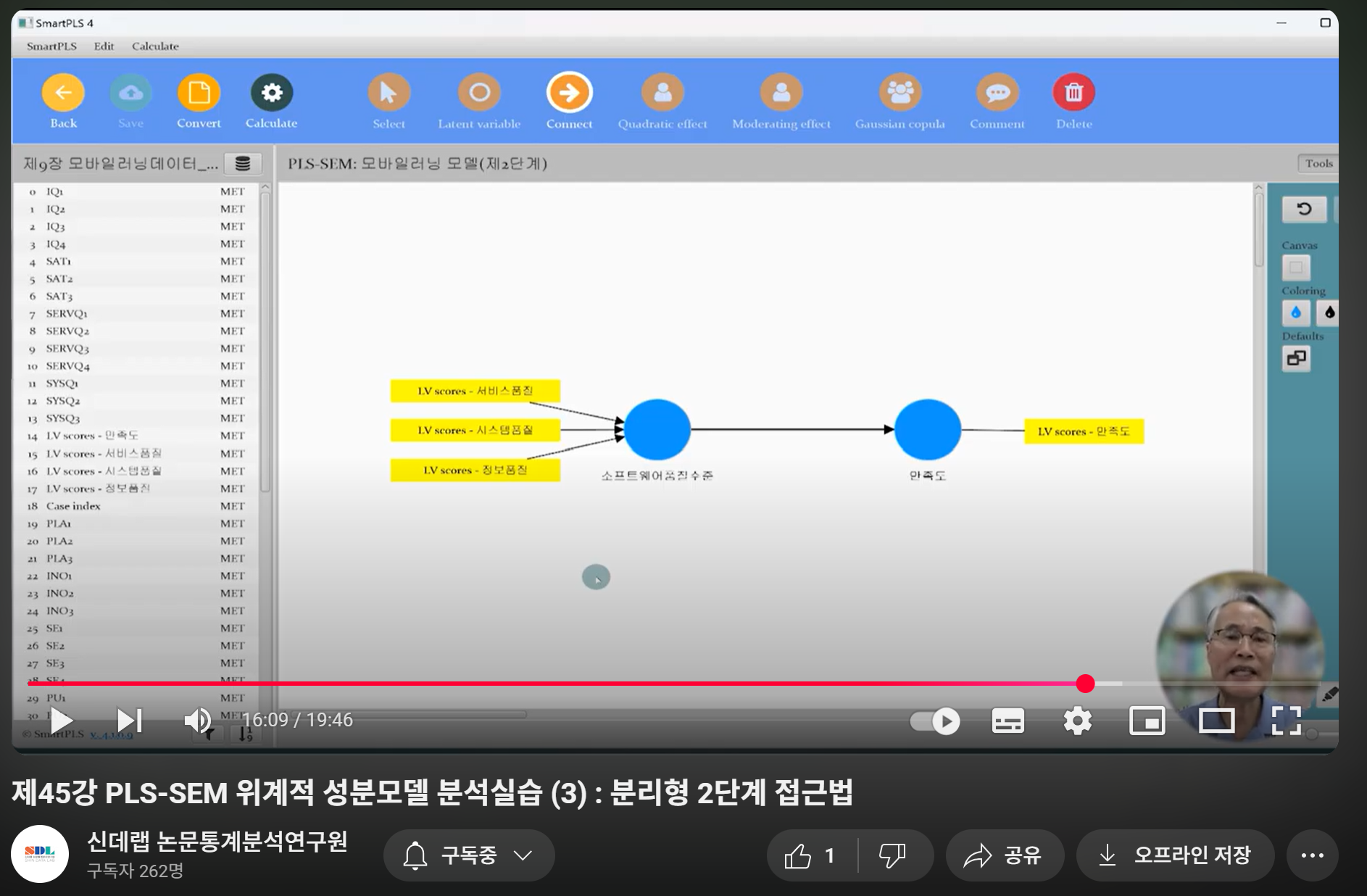Open the dataset stack icon beside the file name
This screenshot has width=1367, height=896.
coord(243,164)
